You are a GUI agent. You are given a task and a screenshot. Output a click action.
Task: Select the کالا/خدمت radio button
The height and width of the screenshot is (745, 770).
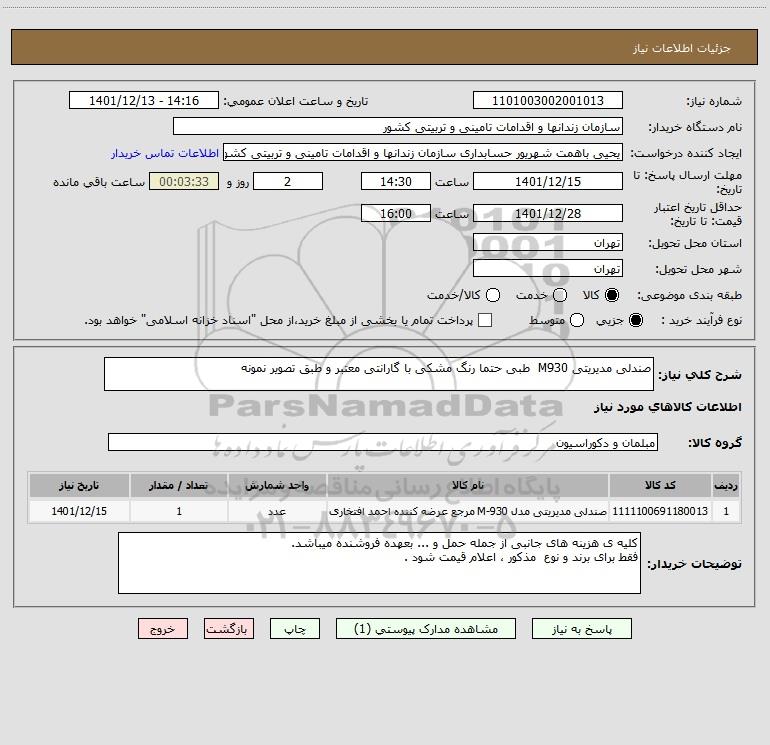pyautogui.click(x=493, y=295)
